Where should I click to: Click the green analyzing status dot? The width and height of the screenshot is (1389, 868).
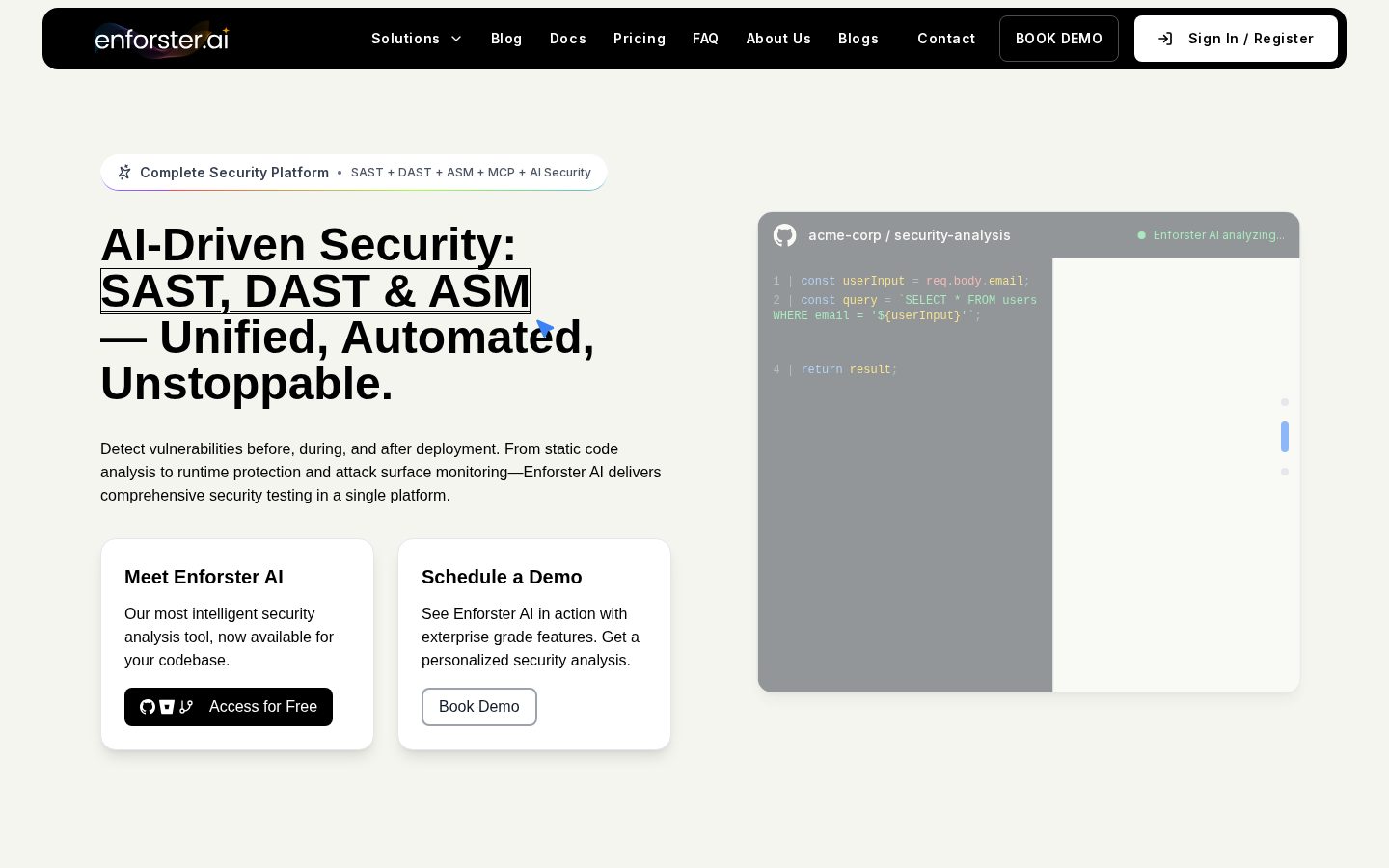click(x=1142, y=235)
